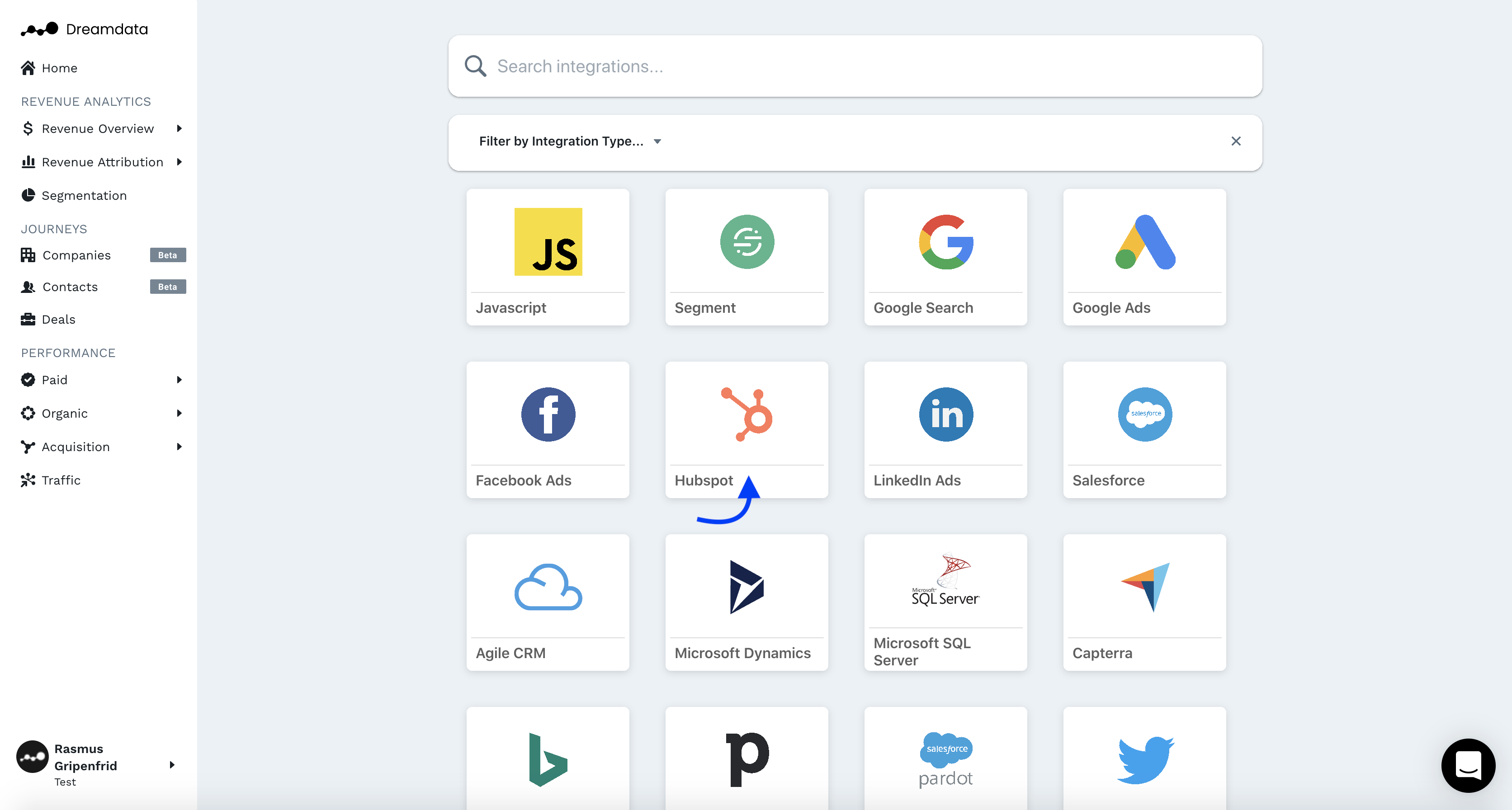Image resolution: width=1512 pixels, height=810 pixels.
Task: Click the Facebook Ads logo
Action: (548, 414)
